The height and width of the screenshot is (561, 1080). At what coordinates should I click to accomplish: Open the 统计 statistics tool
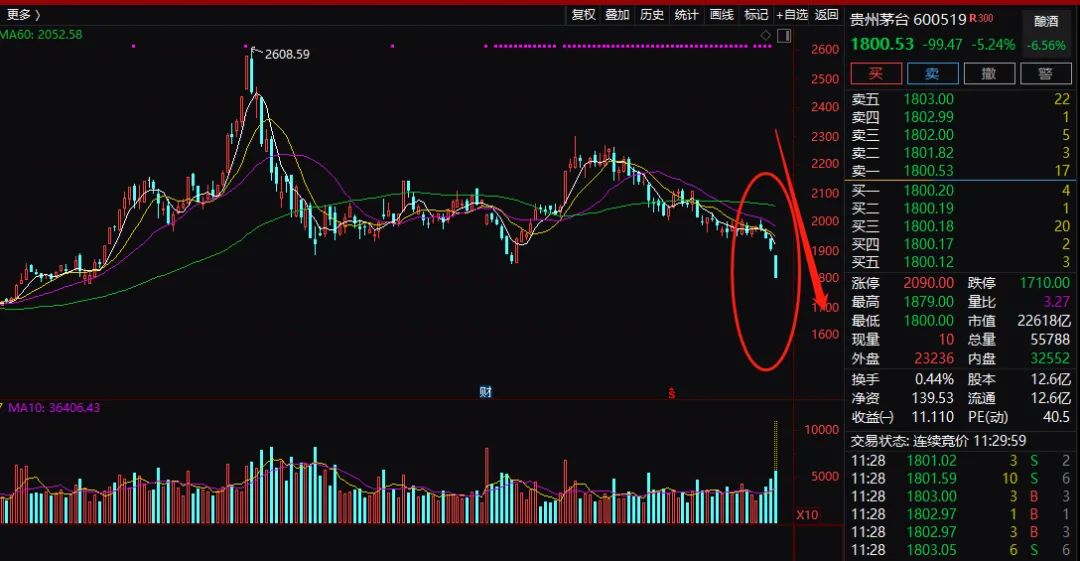[x=686, y=14]
